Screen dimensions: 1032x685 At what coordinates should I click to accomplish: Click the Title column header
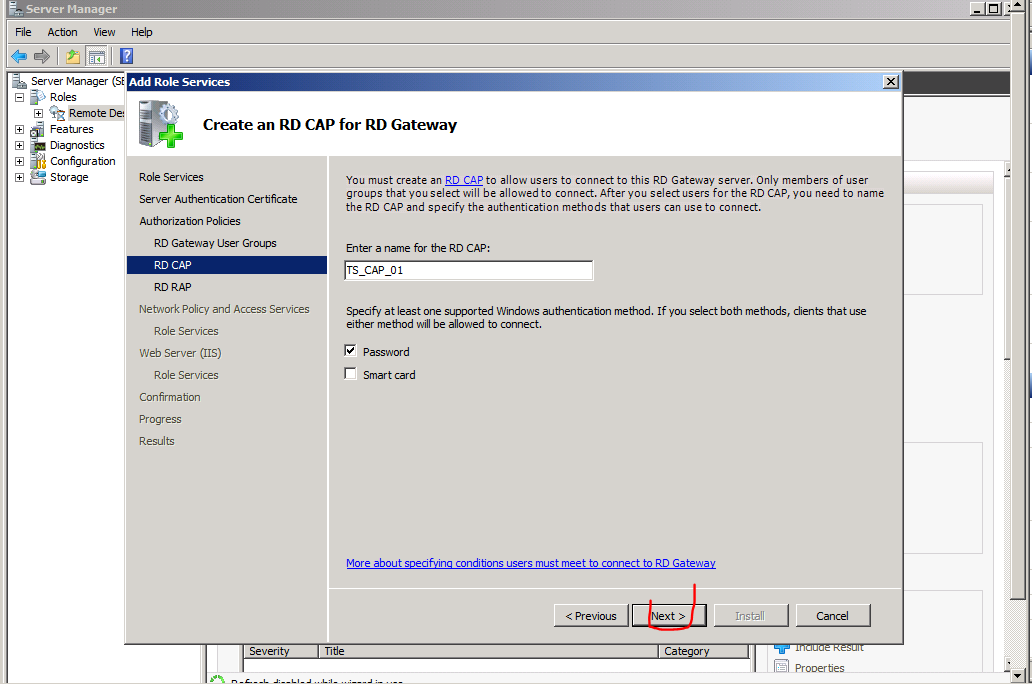488,651
